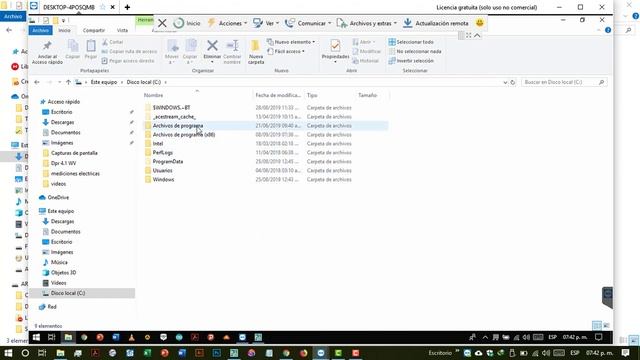Click Copiar ruta de acceso
The image size is (640, 360).
tap(129, 51)
